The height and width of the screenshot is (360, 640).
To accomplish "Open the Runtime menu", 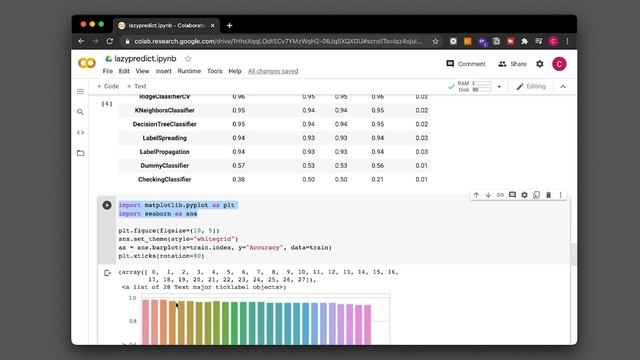I will point(189,71).
